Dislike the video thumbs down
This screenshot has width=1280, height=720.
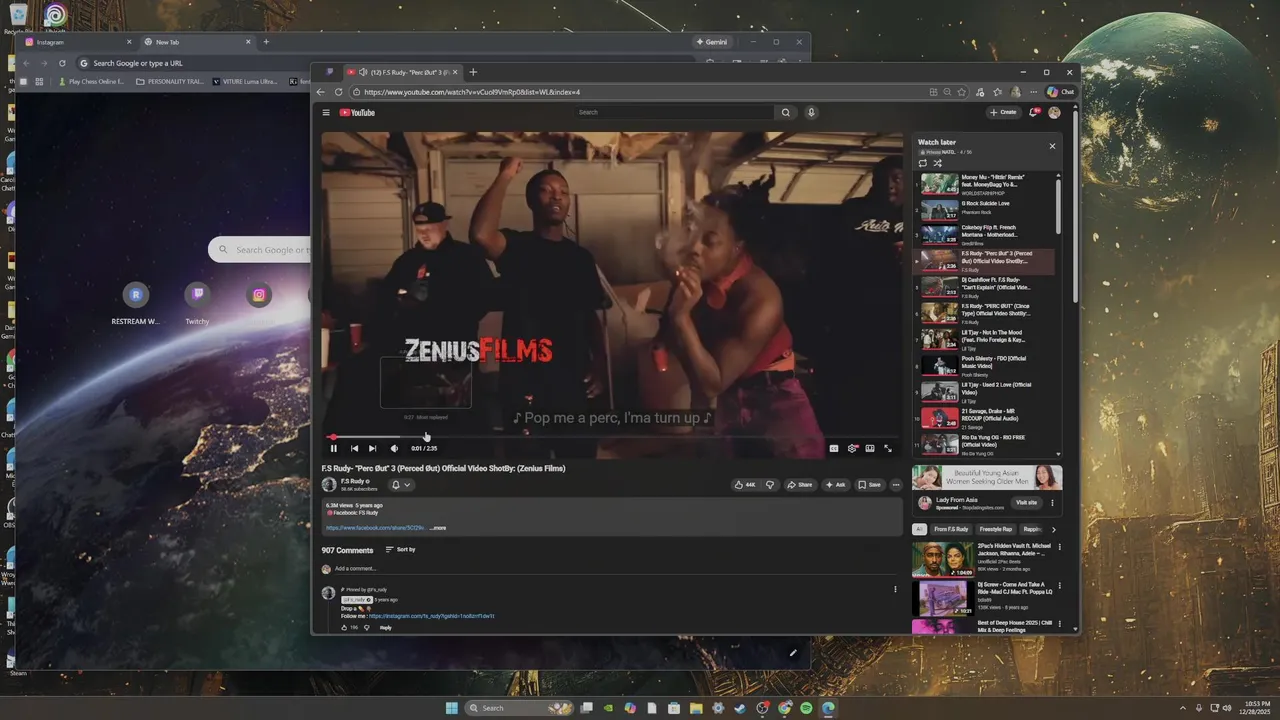(x=770, y=485)
